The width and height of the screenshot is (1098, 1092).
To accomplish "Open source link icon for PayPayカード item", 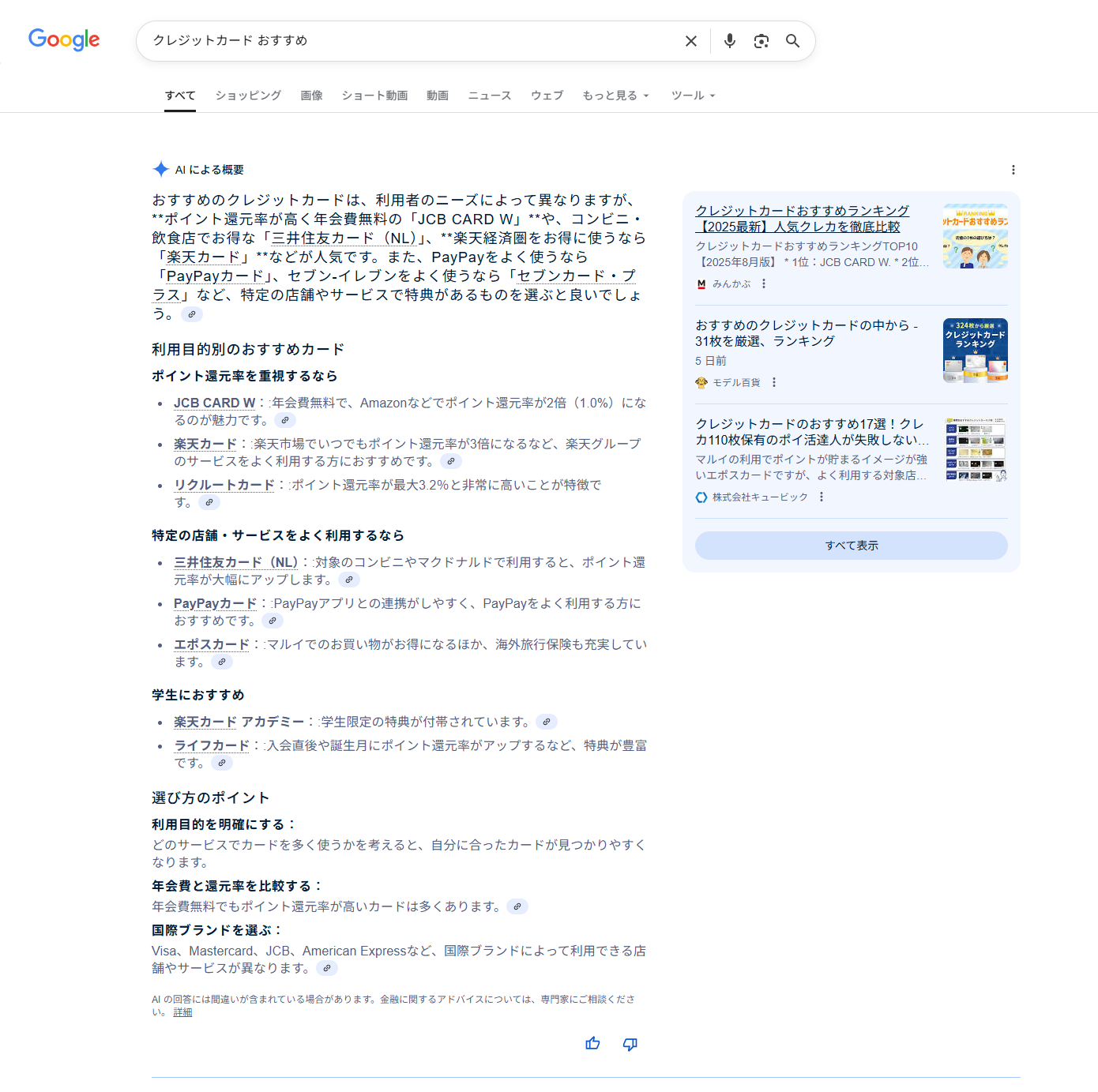I will (273, 621).
